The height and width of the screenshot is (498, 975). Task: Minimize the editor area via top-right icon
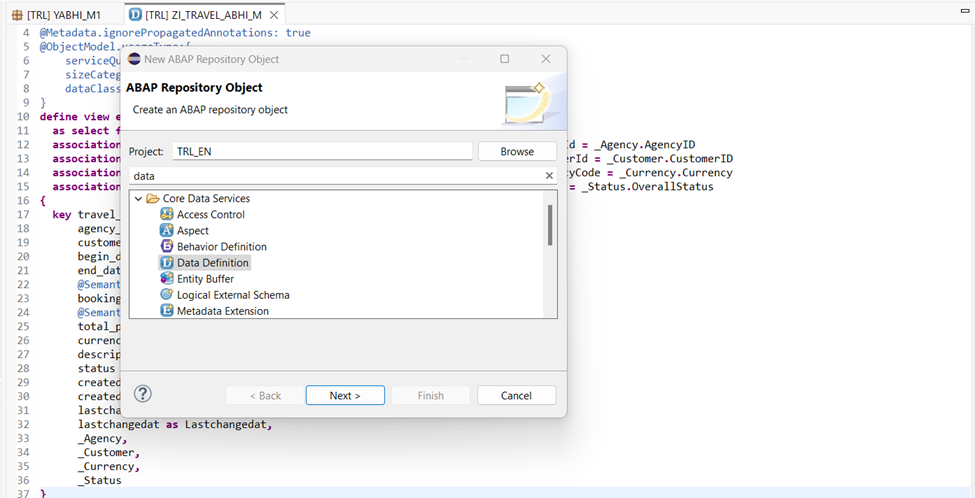click(965, 10)
